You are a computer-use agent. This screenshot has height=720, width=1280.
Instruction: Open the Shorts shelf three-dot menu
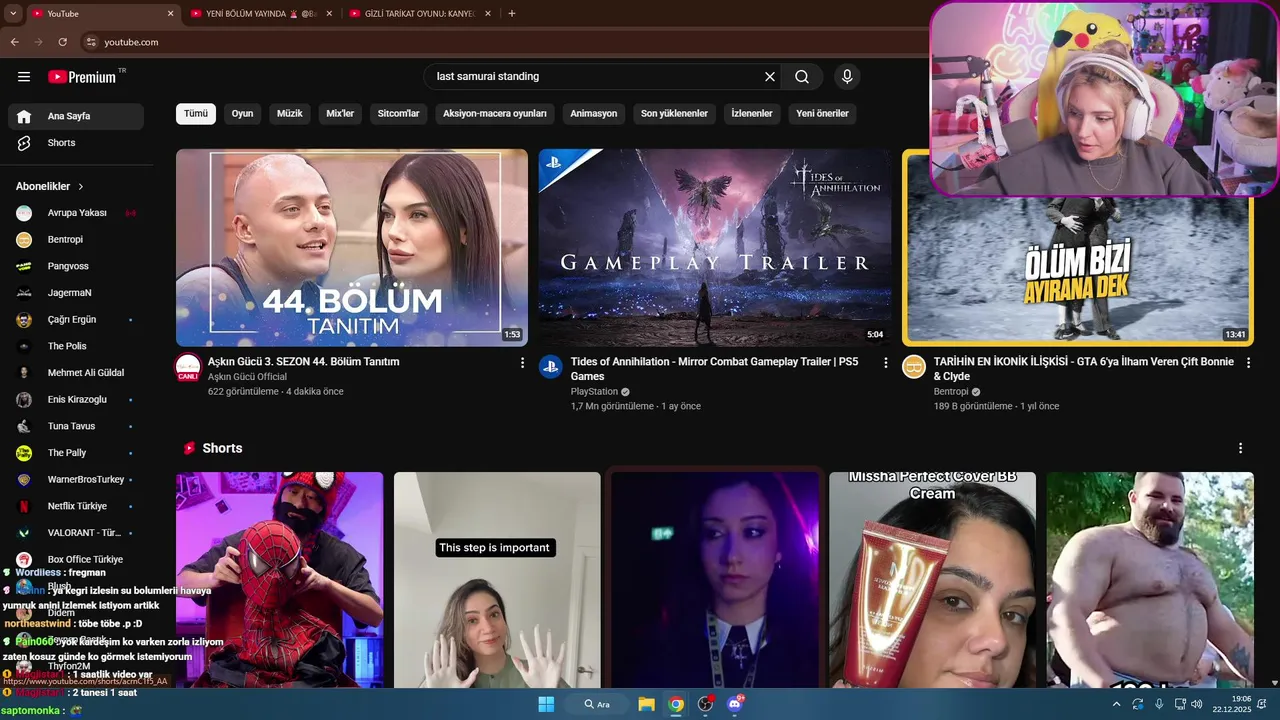(1241, 448)
